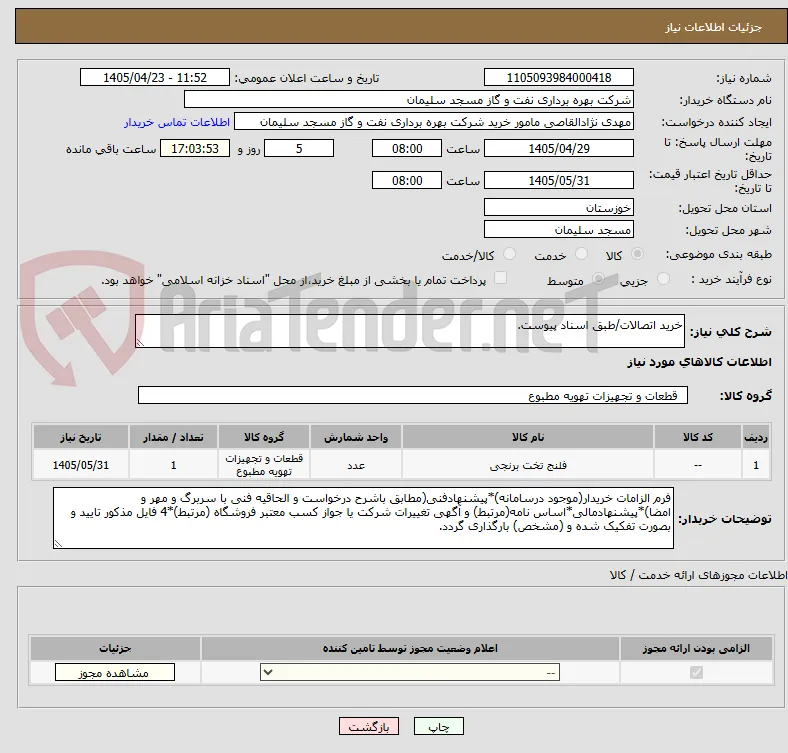This screenshot has height=753, width=788.
Task: Click the نام کالا column header
Action: [528, 437]
